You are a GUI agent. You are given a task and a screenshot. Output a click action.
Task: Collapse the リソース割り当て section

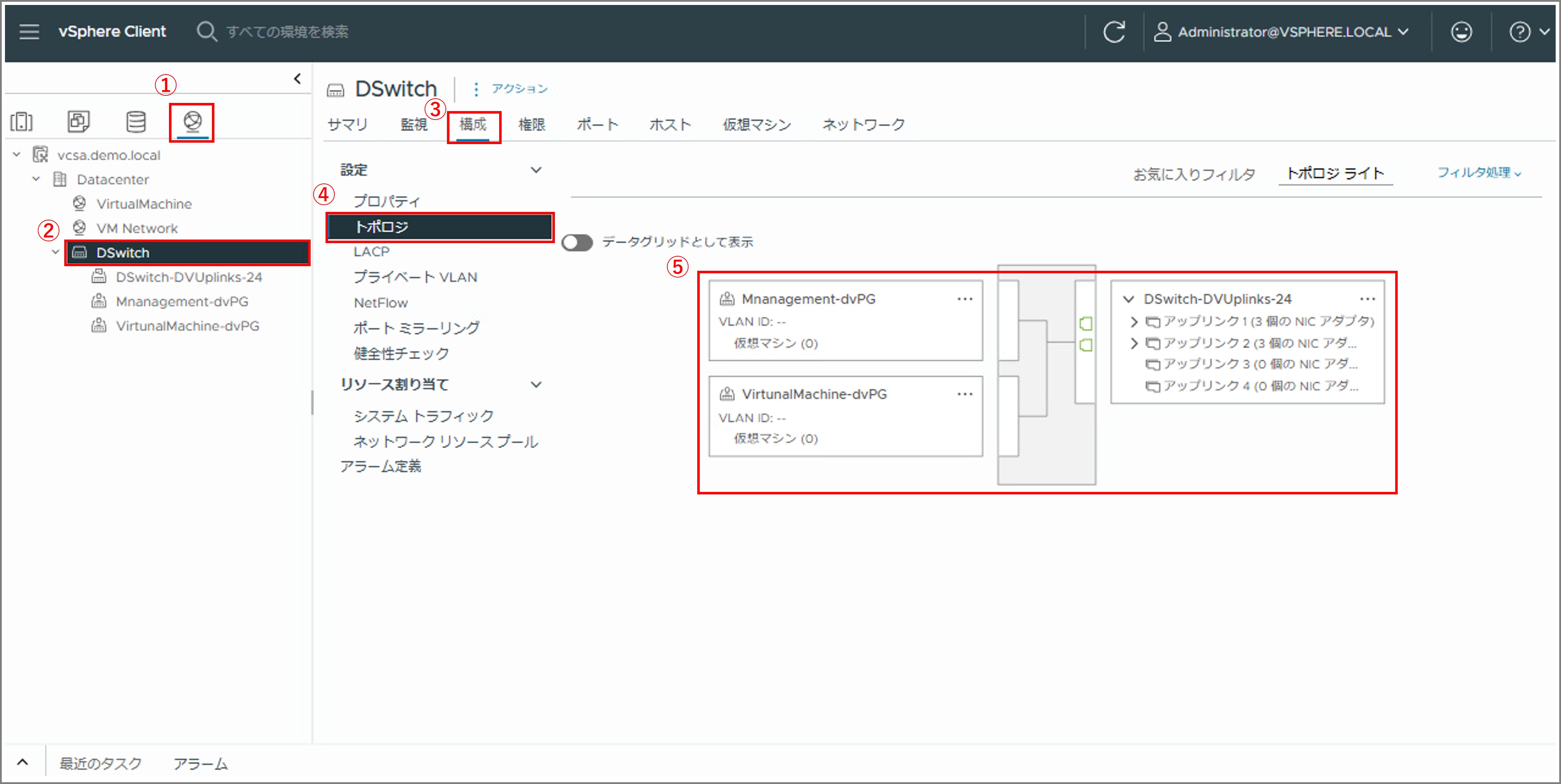[x=536, y=385]
